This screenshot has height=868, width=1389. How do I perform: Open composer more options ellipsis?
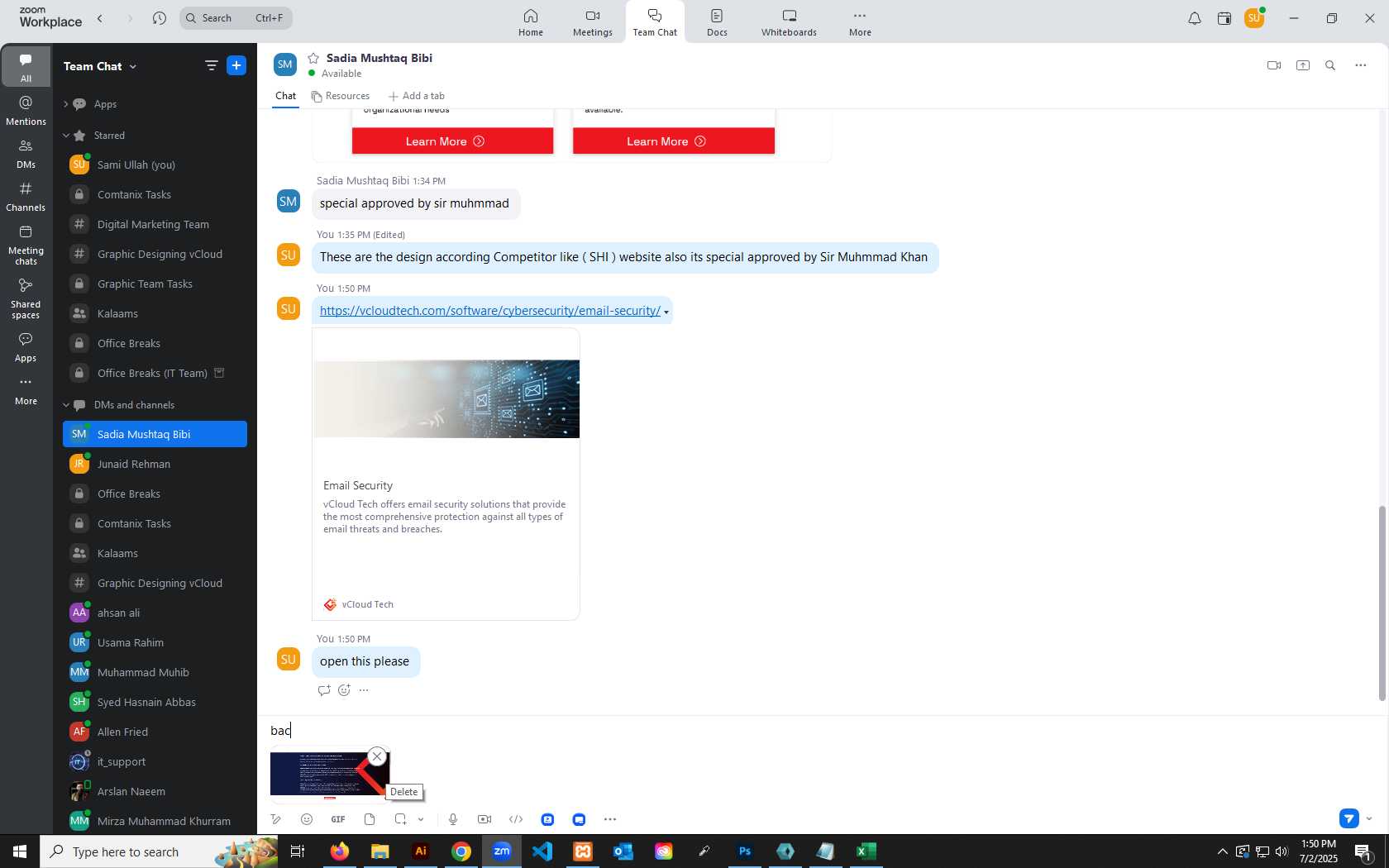(x=610, y=819)
